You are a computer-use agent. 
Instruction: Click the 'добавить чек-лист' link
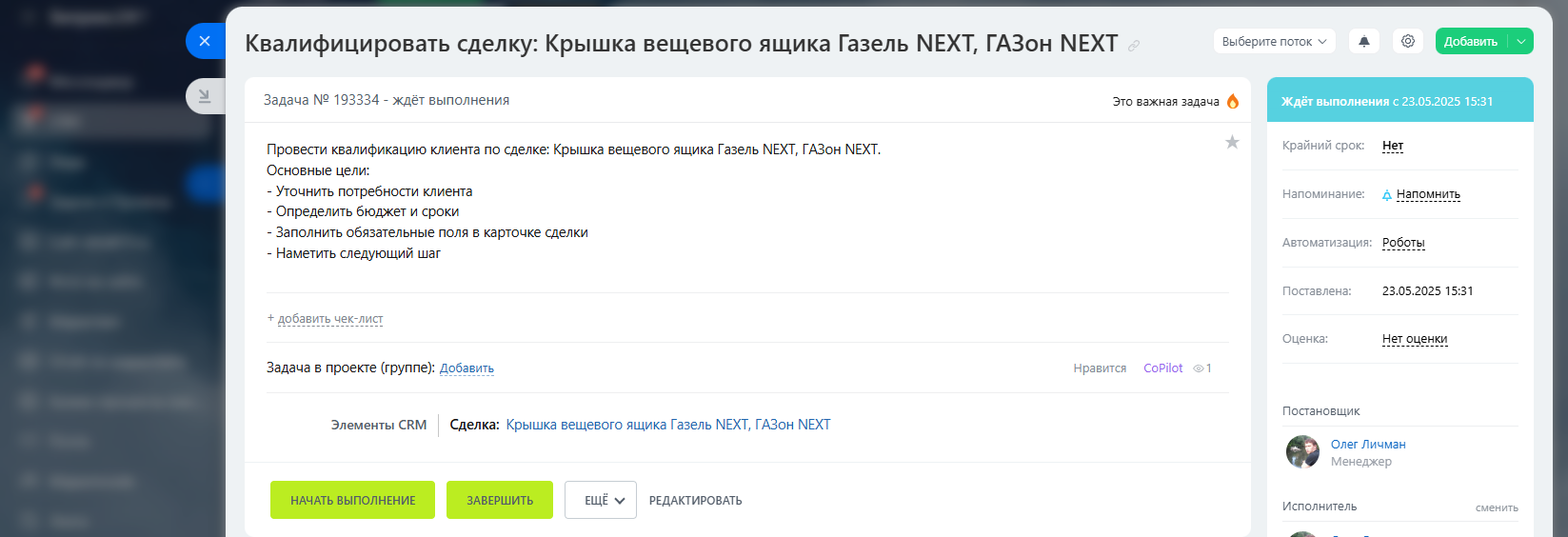pos(329,319)
